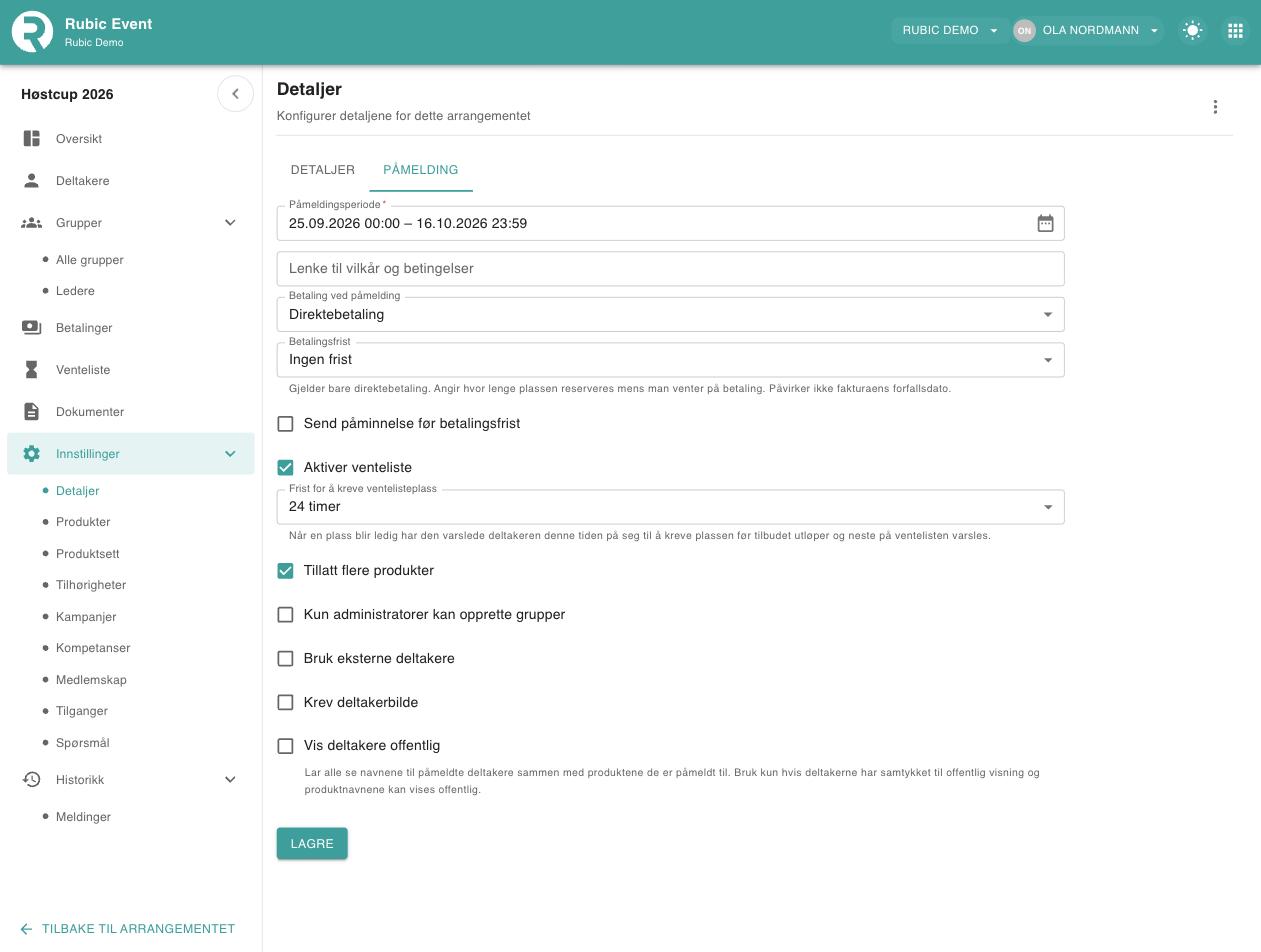Collapse the Innstillinger section chevron

tap(230, 454)
